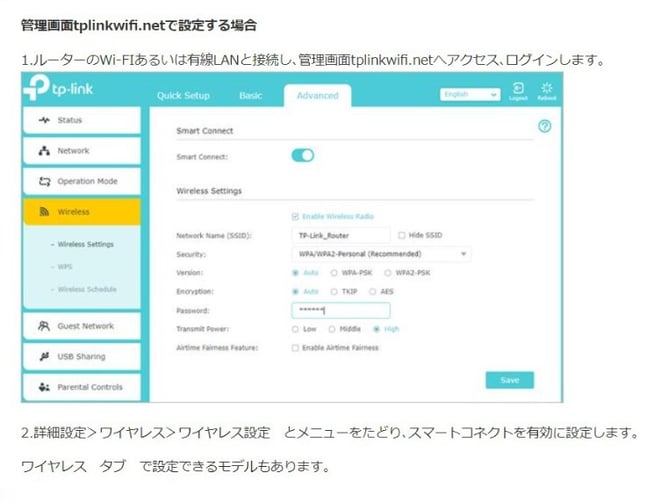Click the Wireless Settings section heading

209,191
